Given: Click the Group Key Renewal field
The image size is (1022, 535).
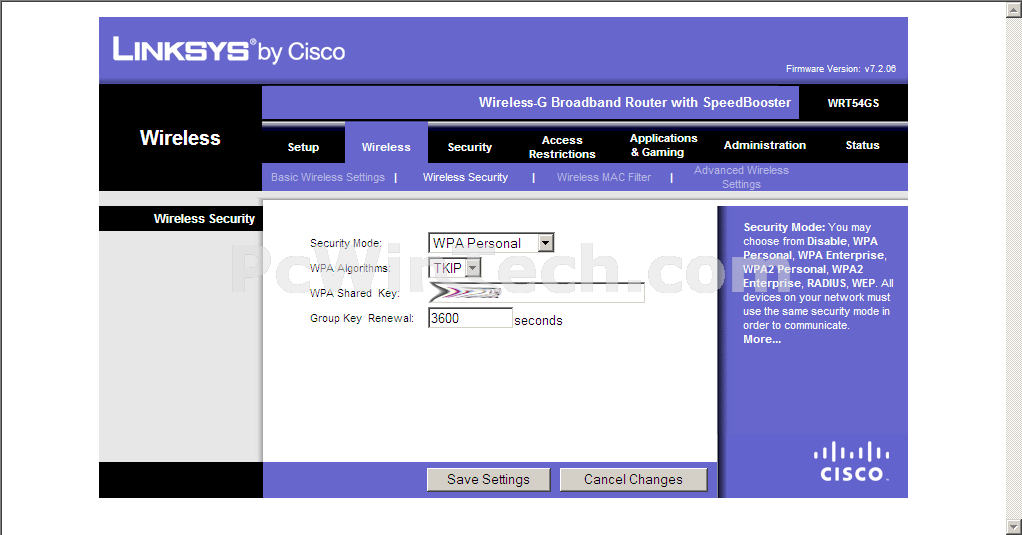Looking at the screenshot, I should tap(470, 318).
